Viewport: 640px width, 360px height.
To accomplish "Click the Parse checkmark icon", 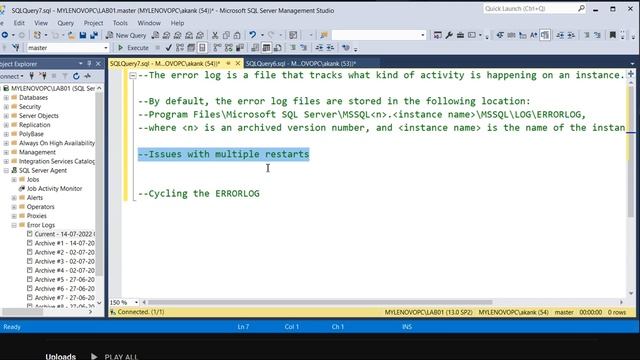I will point(169,48).
